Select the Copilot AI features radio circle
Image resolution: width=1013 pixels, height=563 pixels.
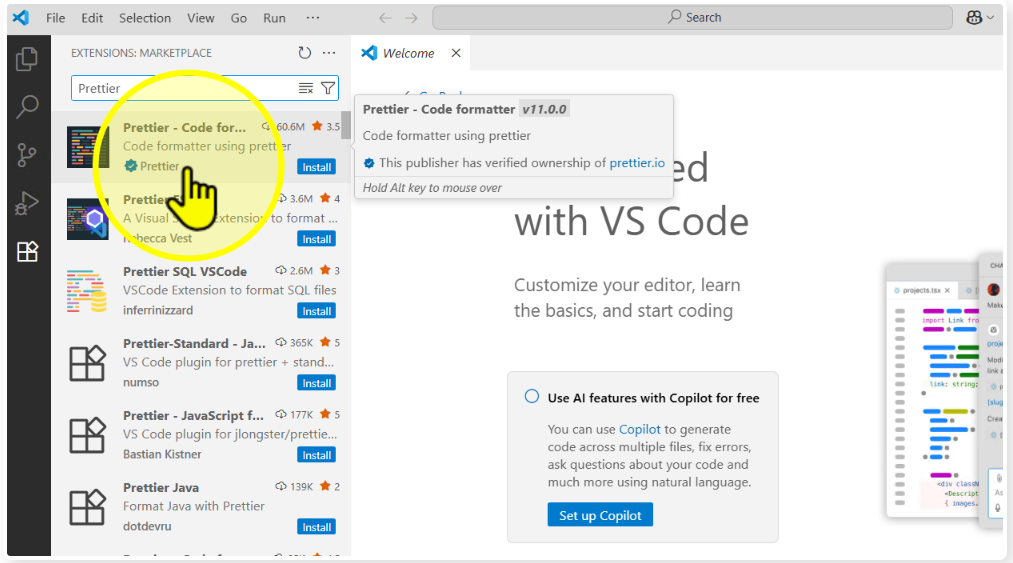tap(532, 396)
